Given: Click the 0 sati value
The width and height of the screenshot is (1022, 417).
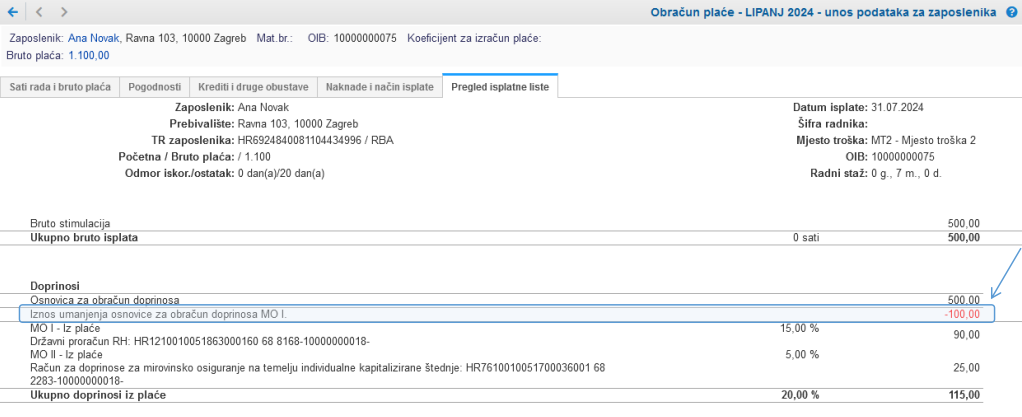Looking at the screenshot, I should (806, 238).
